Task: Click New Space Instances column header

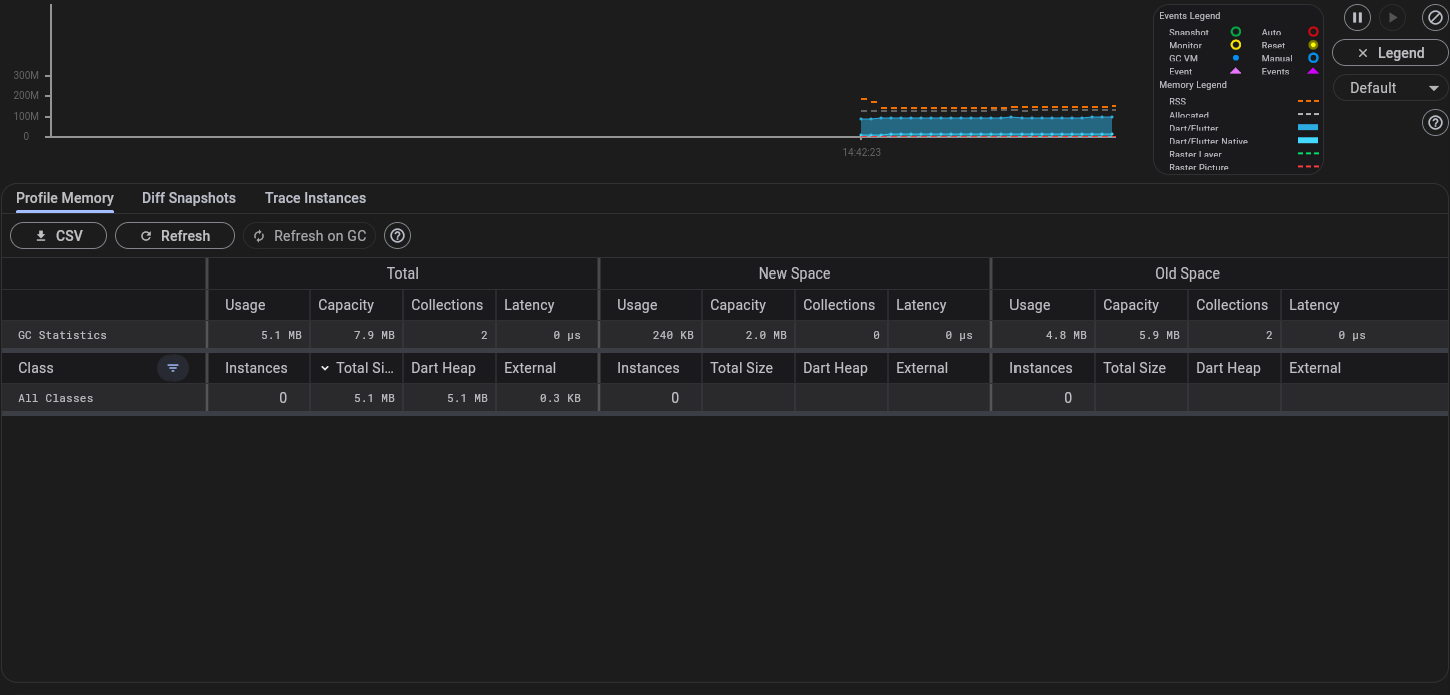Action: [x=648, y=368]
